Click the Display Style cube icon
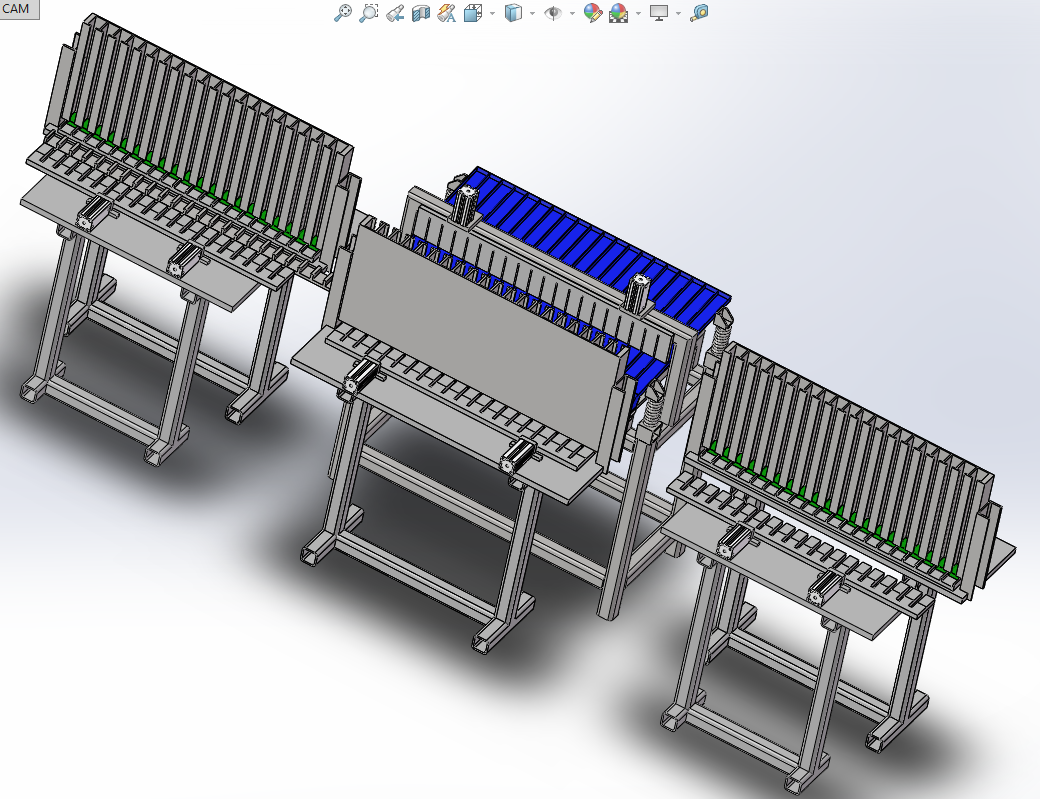The width and height of the screenshot is (1040, 799). (513, 13)
